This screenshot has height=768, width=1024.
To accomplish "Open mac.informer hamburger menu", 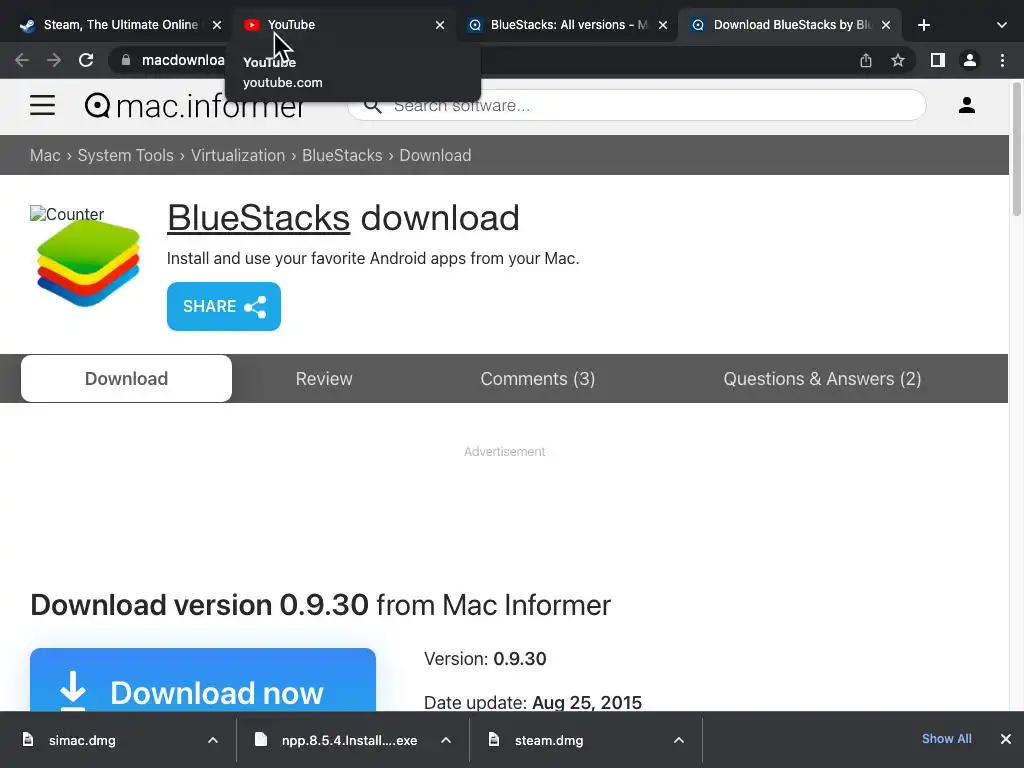I will pos(42,105).
